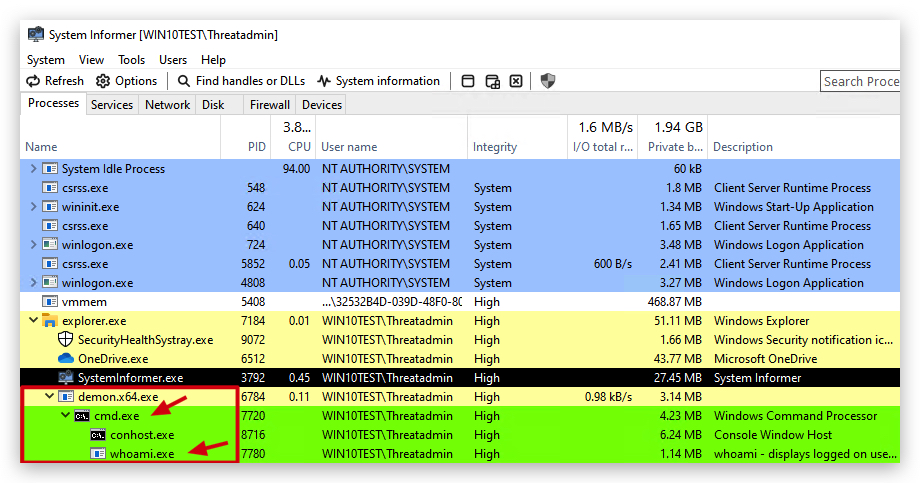Select the OneDrive.exe cloud icon
The width and height of the screenshot is (920, 483).
(x=66, y=359)
